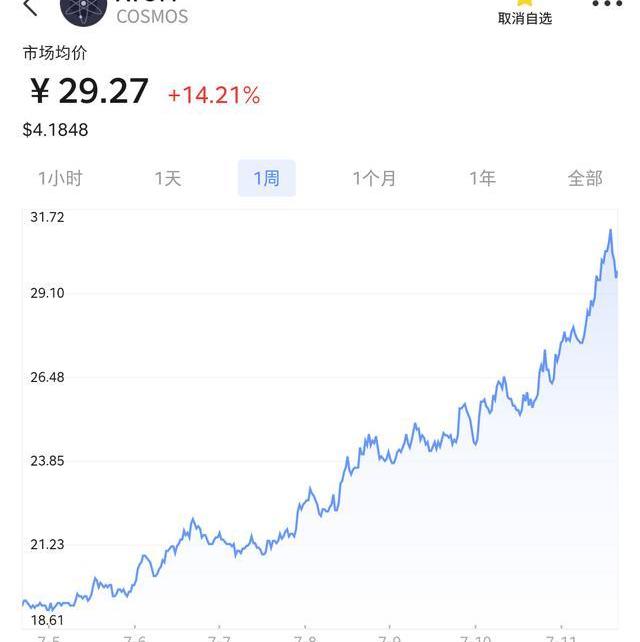
Task: Tap the ¥29.27 market price value
Action: click(x=89, y=91)
